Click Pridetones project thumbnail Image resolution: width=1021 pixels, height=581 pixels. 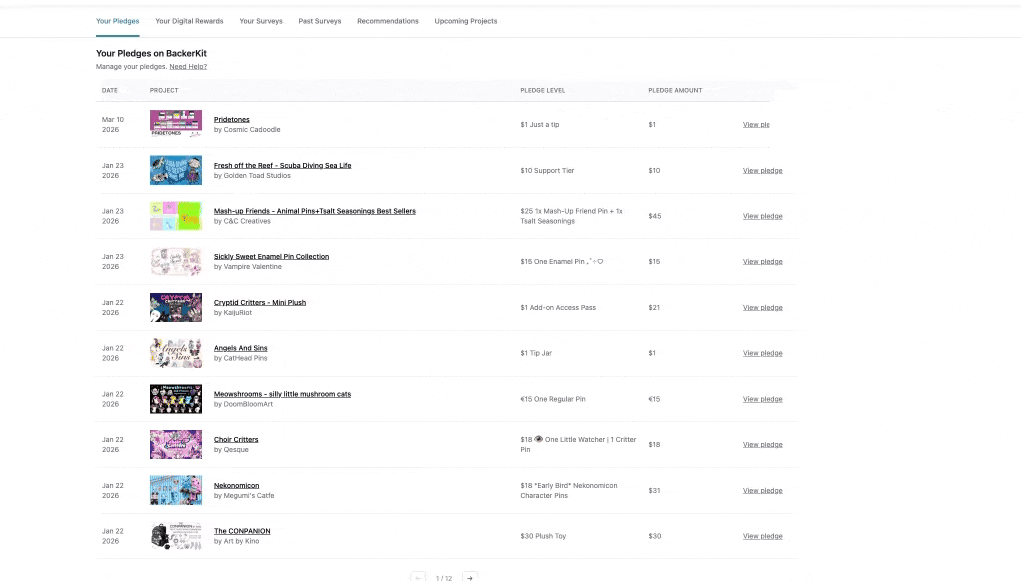pyautogui.click(x=176, y=124)
